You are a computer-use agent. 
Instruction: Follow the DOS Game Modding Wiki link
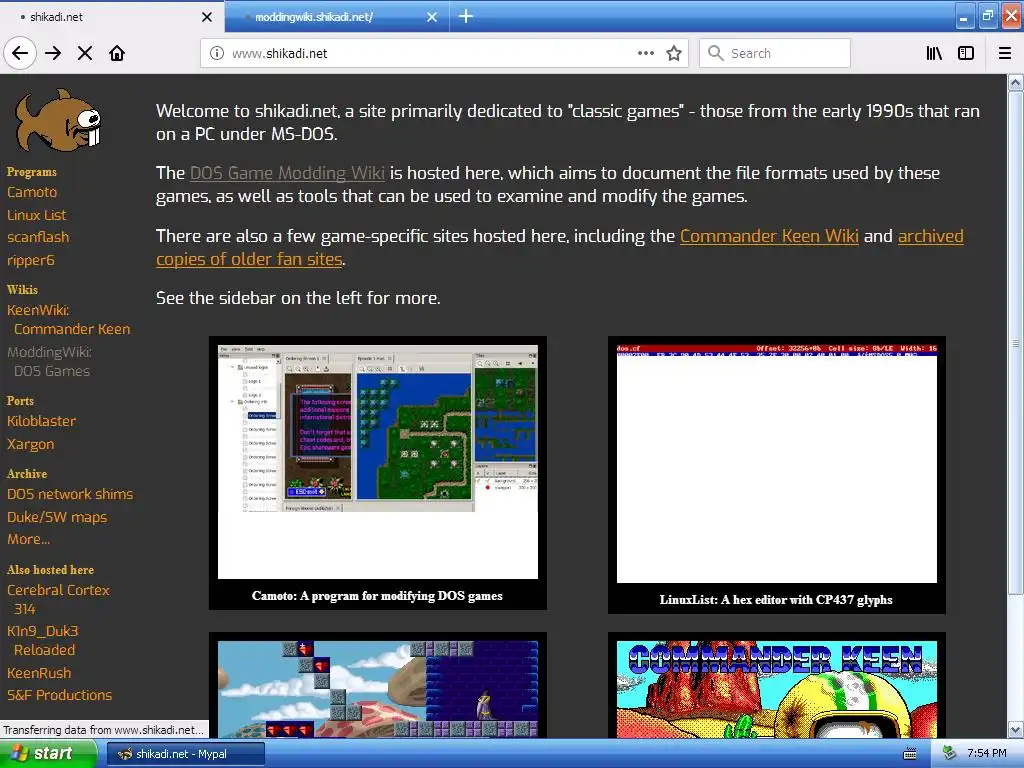(x=287, y=173)
